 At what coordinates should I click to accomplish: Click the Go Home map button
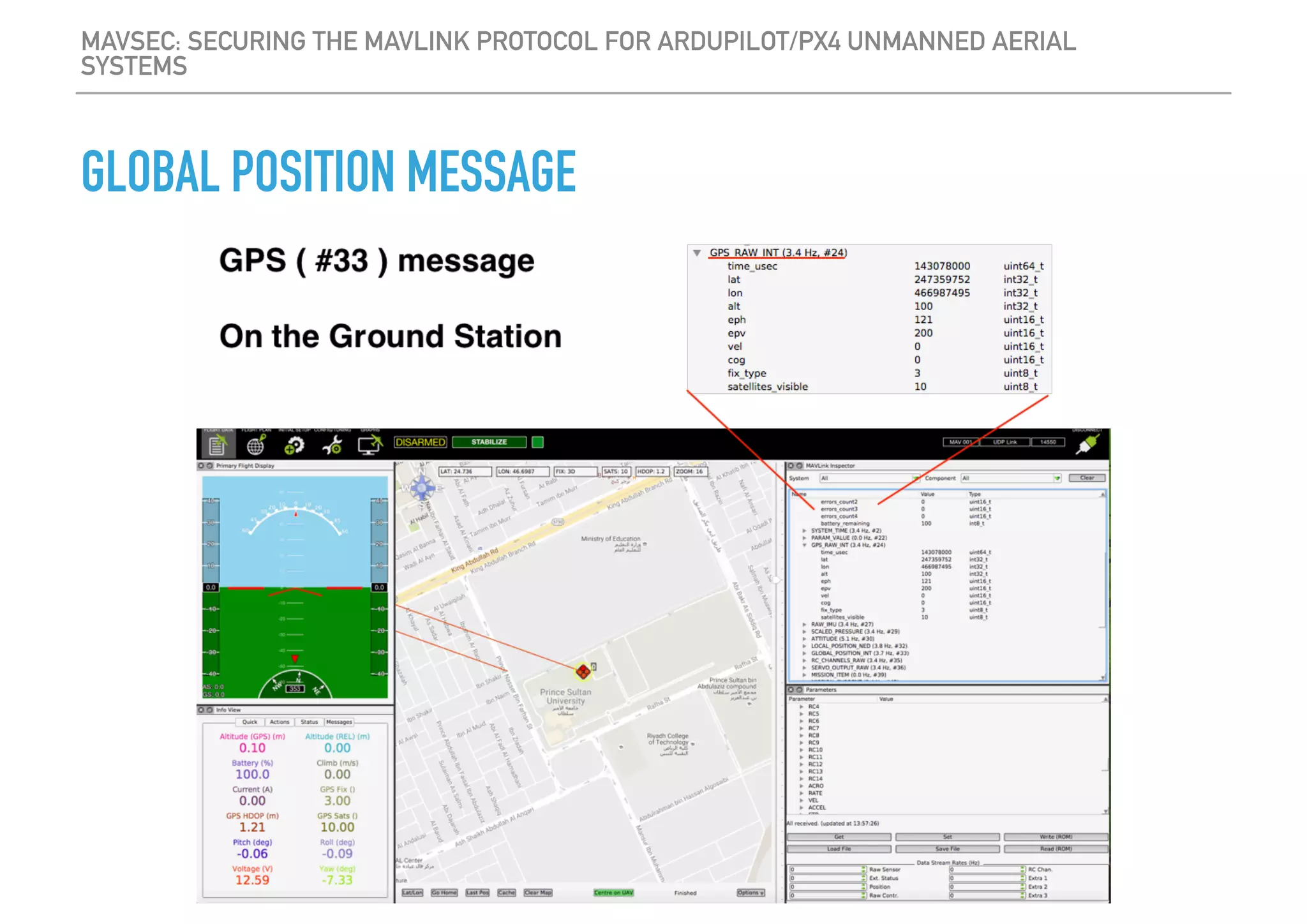[x=444, y=893]
